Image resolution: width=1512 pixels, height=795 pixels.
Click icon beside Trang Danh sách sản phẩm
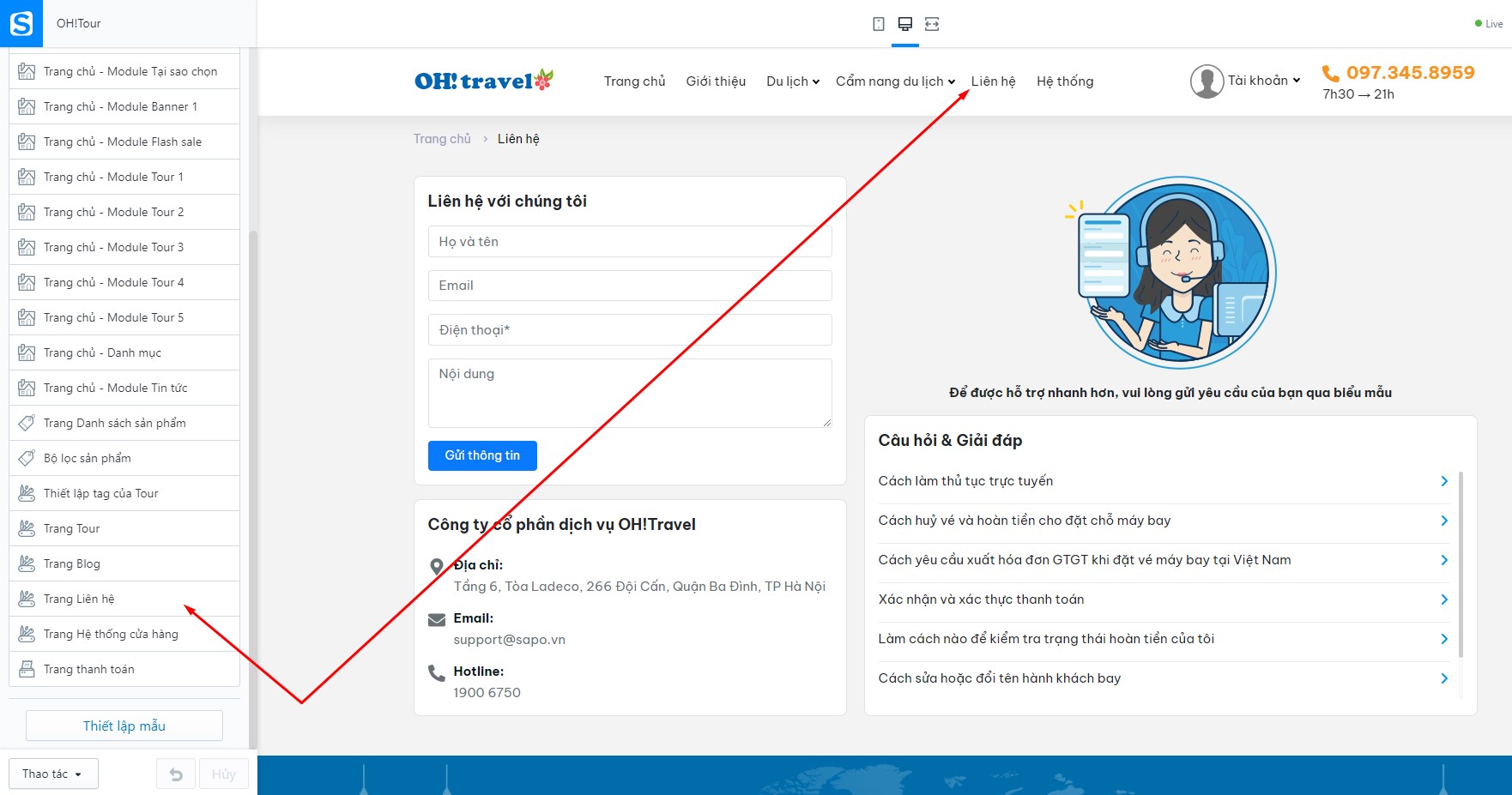click(x=27, y=423)
